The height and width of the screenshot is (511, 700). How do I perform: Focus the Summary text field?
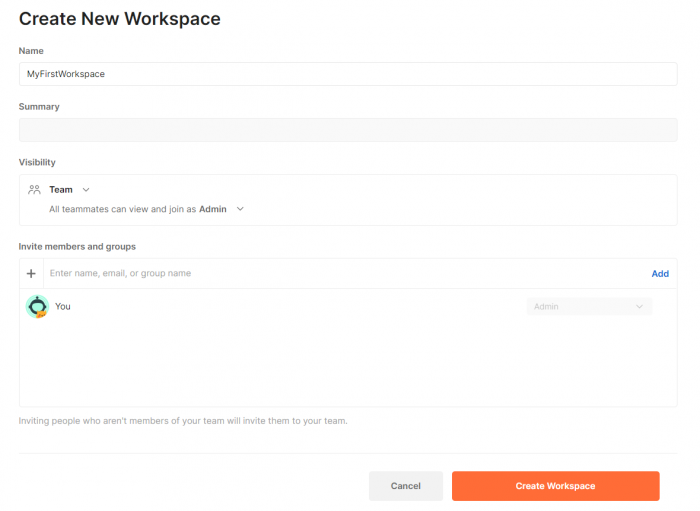coord(348,130)
